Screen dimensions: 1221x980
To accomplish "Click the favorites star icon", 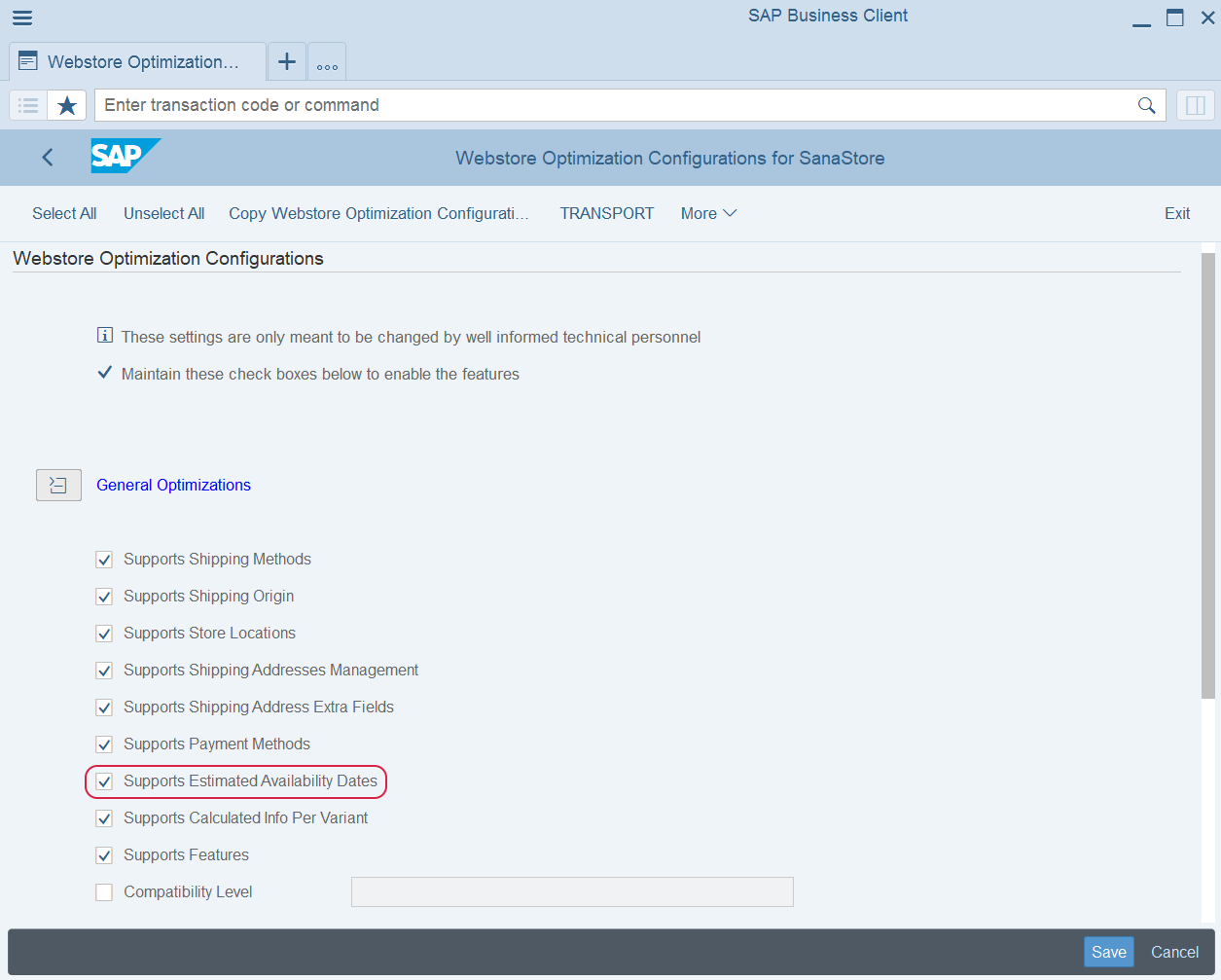I will tap(67, 105).
